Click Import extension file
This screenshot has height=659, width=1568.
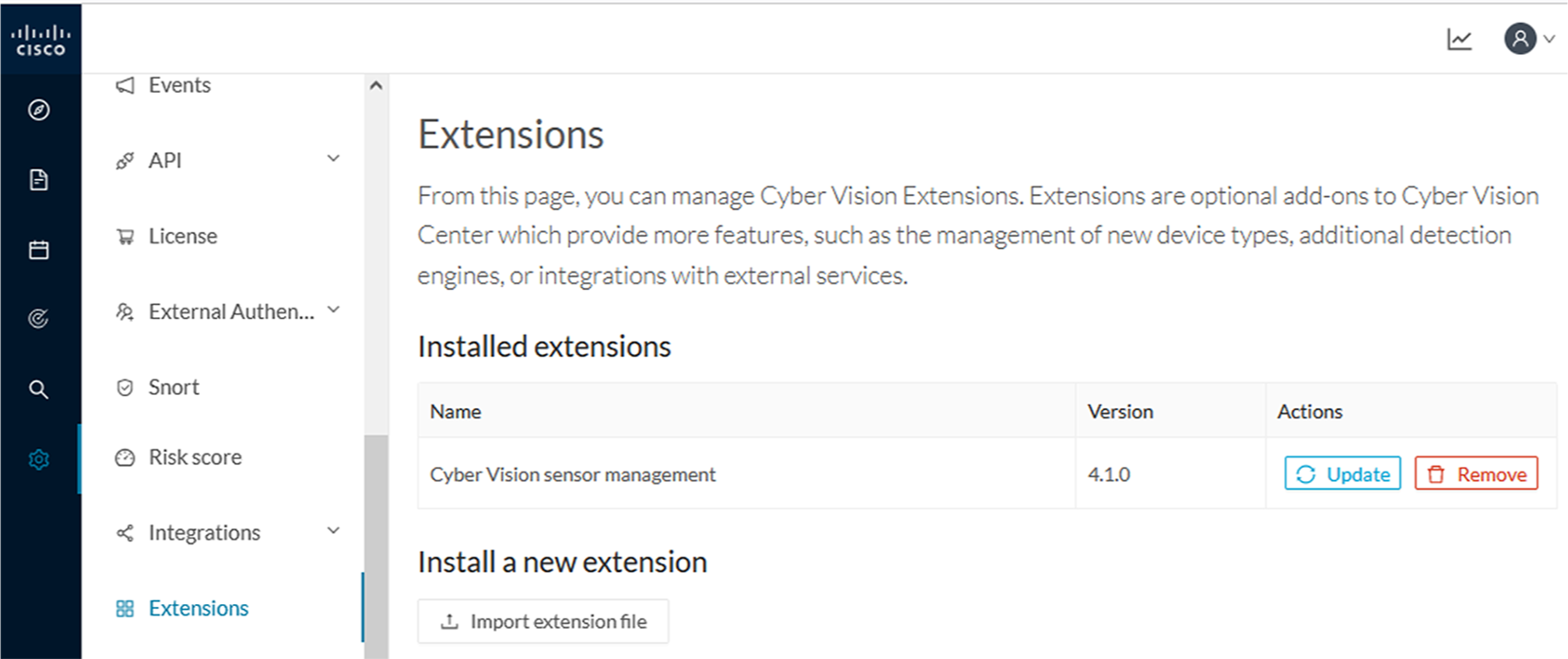tap(543, 621)
